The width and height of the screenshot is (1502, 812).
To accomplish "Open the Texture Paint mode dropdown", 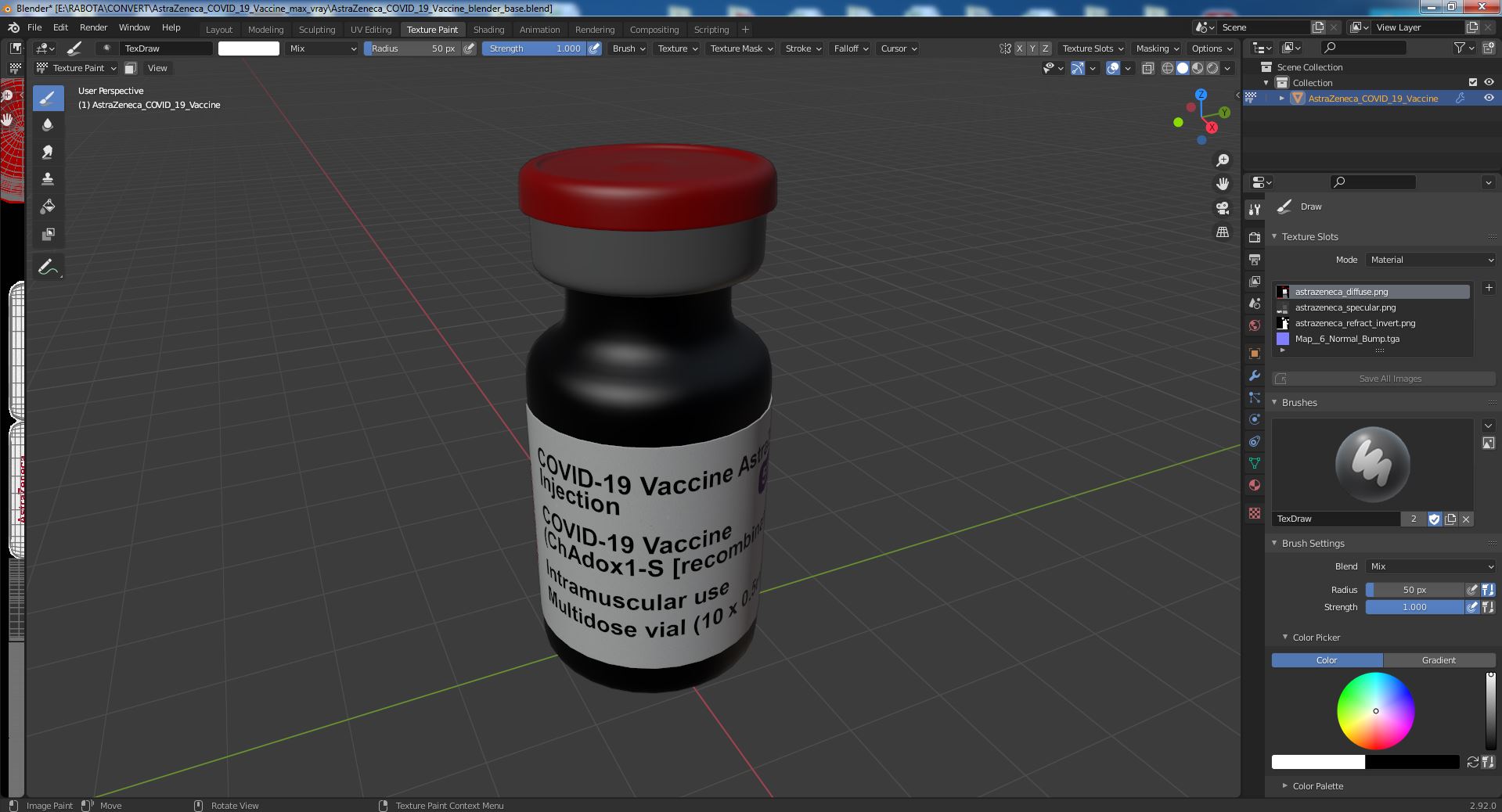I will (77, 68).
